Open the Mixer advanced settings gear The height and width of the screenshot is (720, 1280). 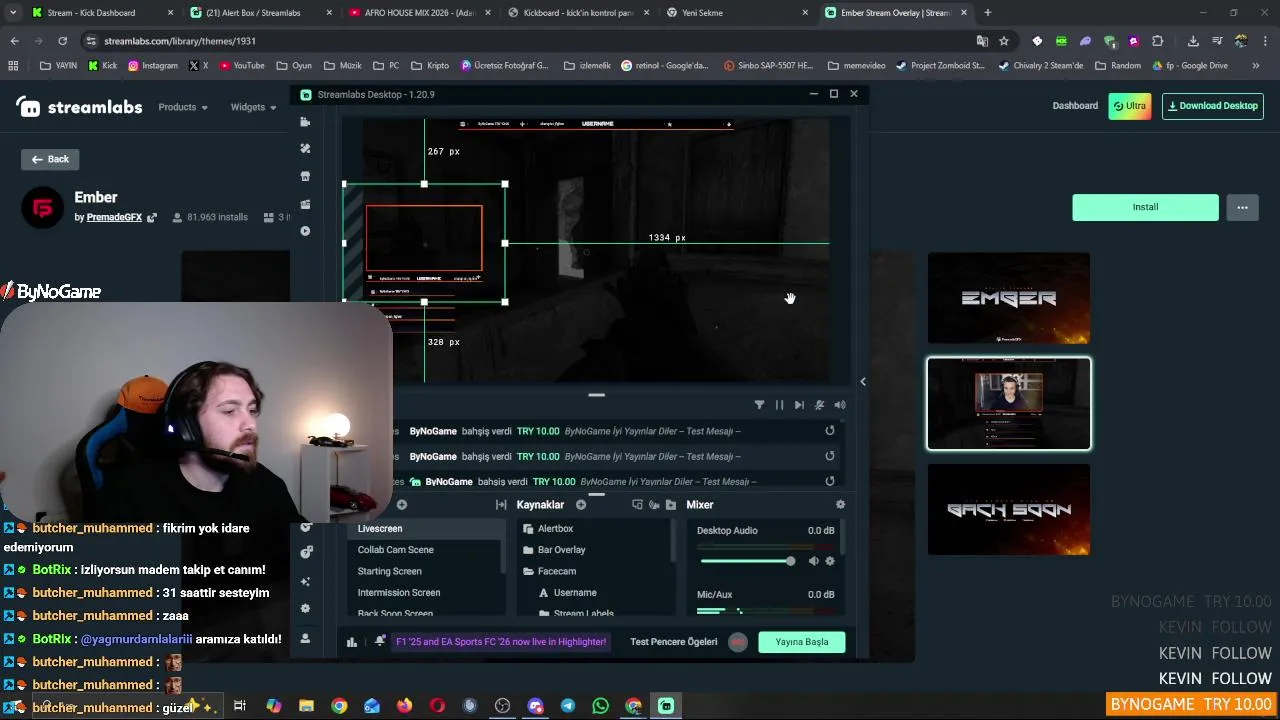click(x=840, y=505)
